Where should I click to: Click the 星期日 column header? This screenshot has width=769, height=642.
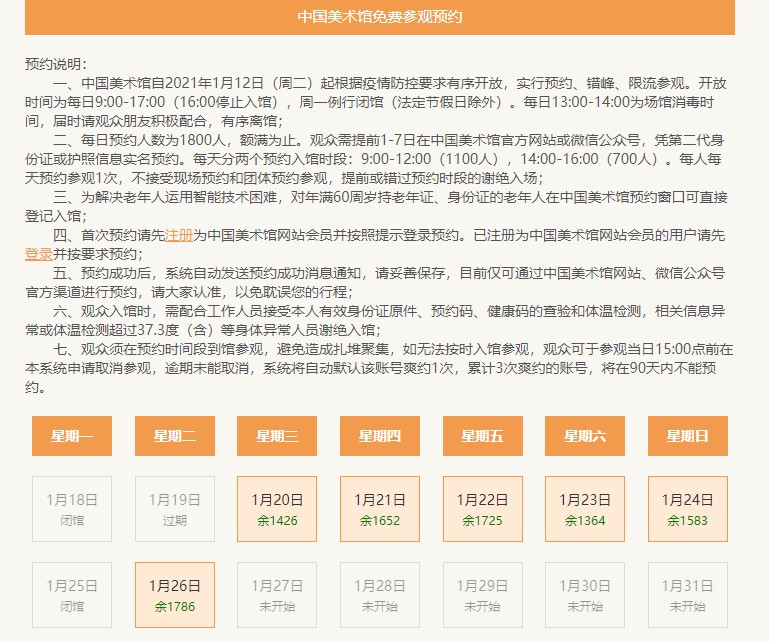pyautogui.click(x=688, y=436)
